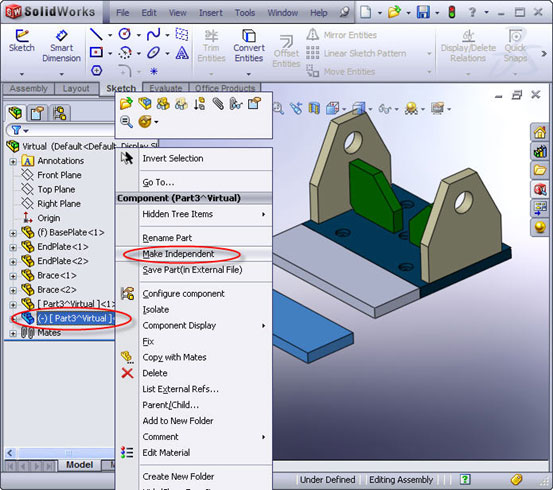Open the ConfigurationManager tab icon
Viewport: 553px width, 490px height.
click(x=59, y=113)
